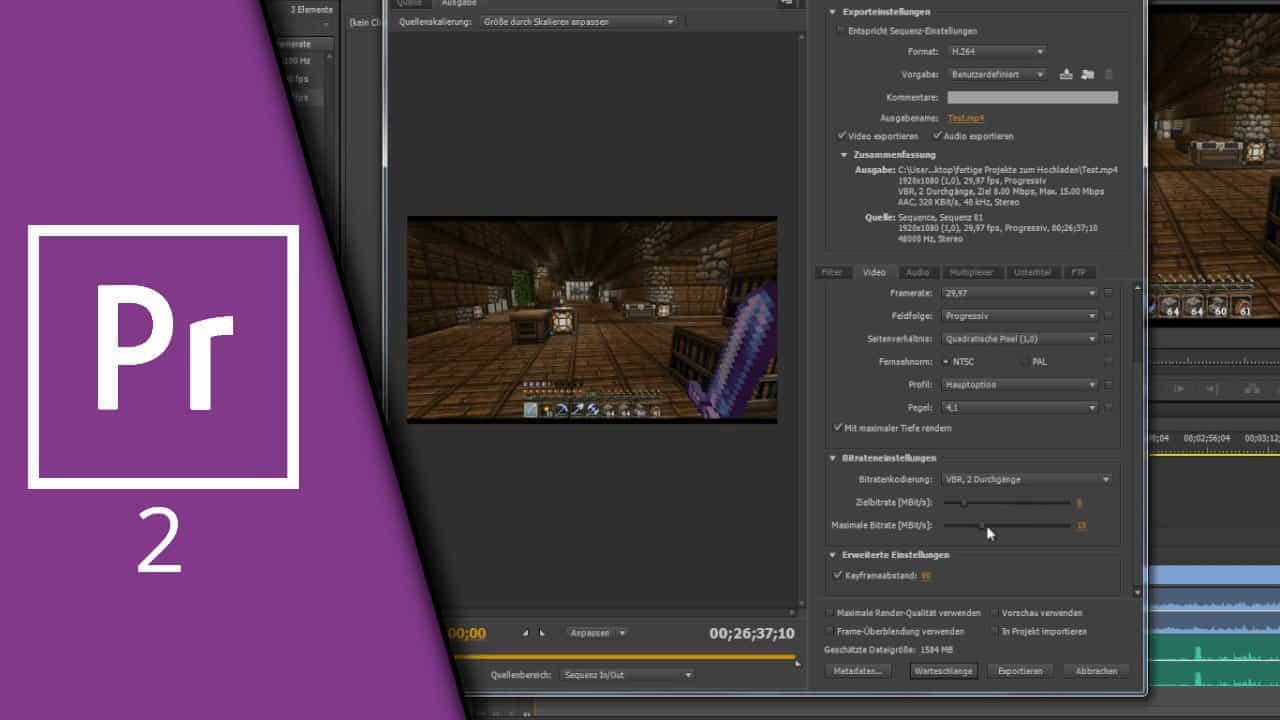Open the Pegel dropdown showing 4,1
The width and height of the screenshot is (1280, 720).
coord(1020,407)
